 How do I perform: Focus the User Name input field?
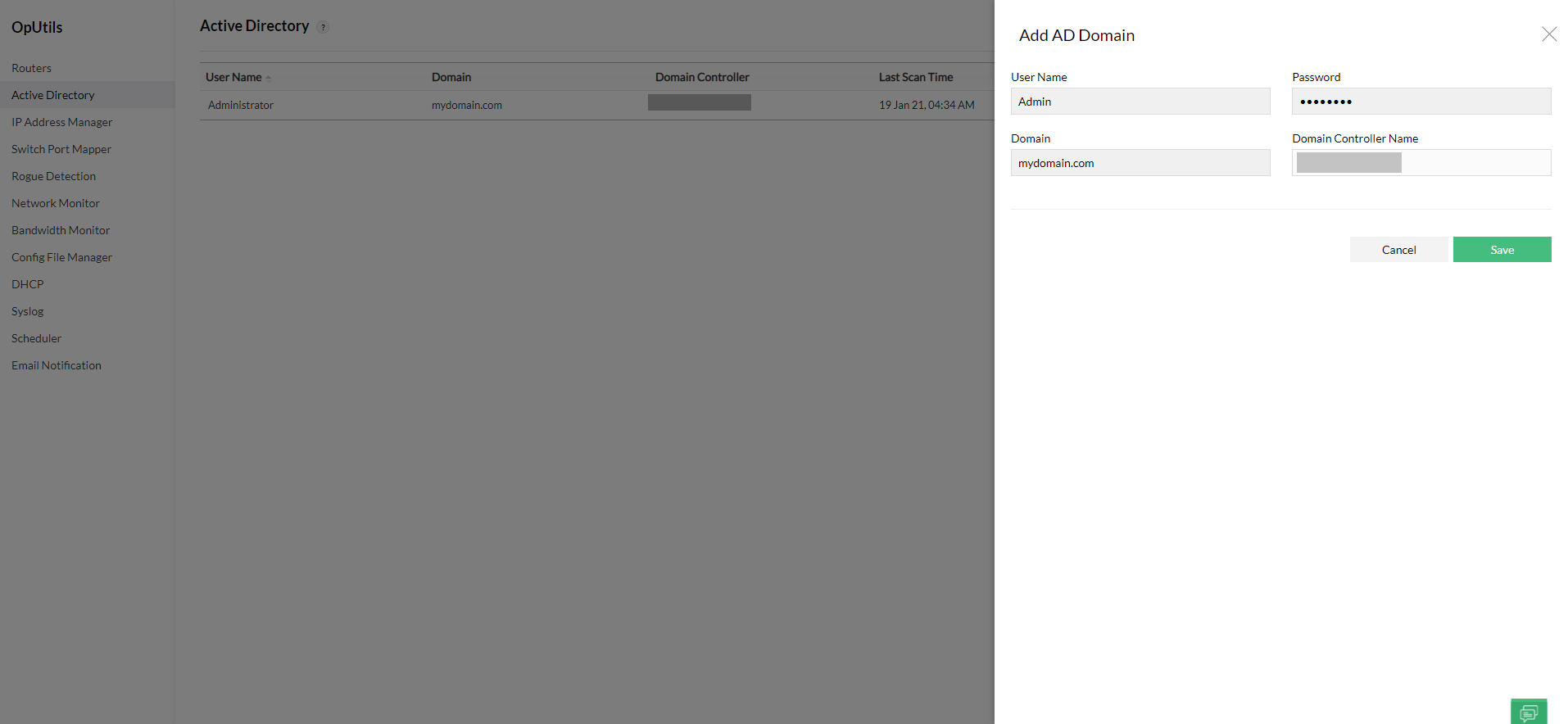1140,102
